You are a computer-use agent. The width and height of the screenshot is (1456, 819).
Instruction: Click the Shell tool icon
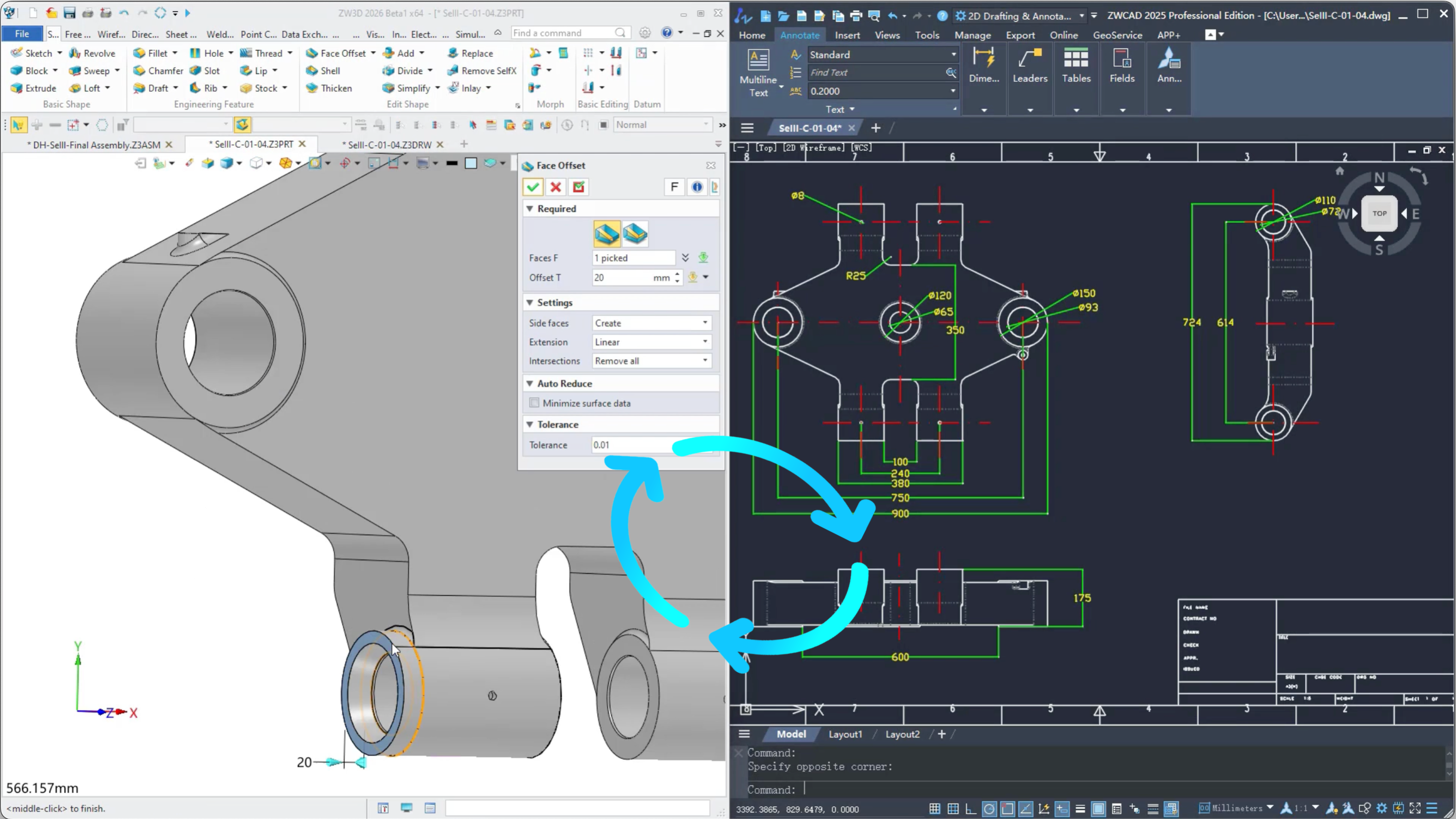point(312,71)
